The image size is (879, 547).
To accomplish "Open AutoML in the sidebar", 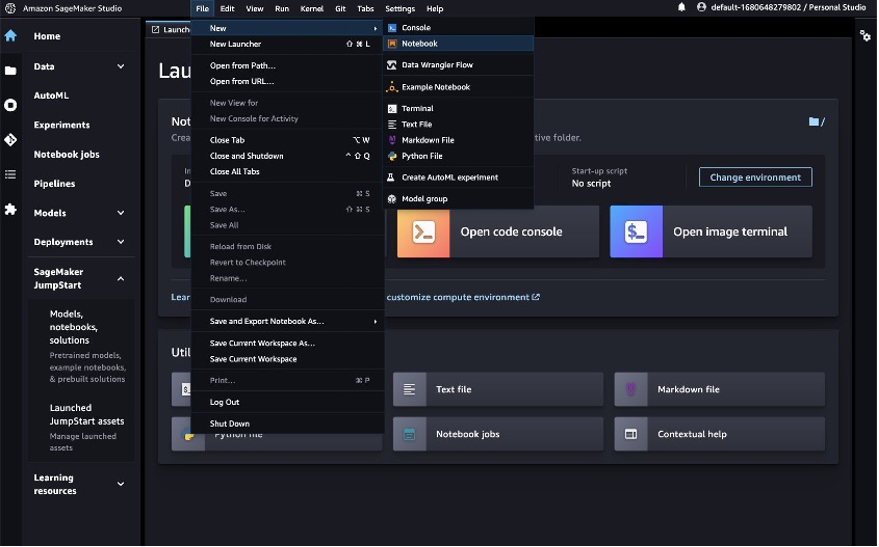I will (x=51, y=95).
